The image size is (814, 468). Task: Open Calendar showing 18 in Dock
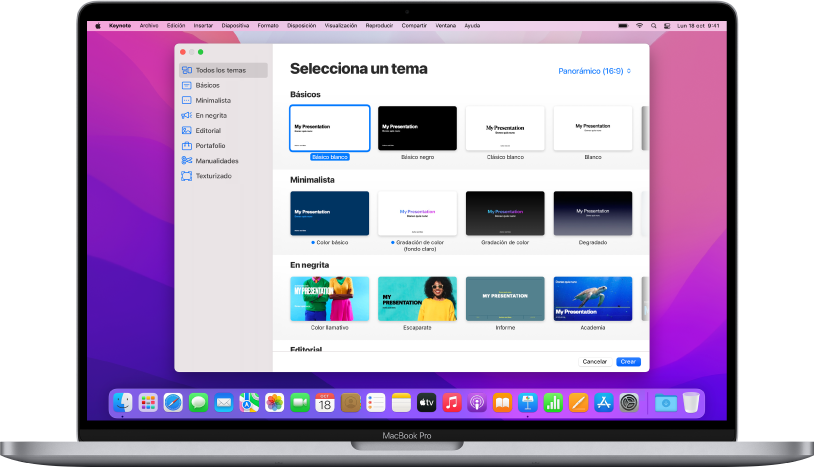[325, 402]
